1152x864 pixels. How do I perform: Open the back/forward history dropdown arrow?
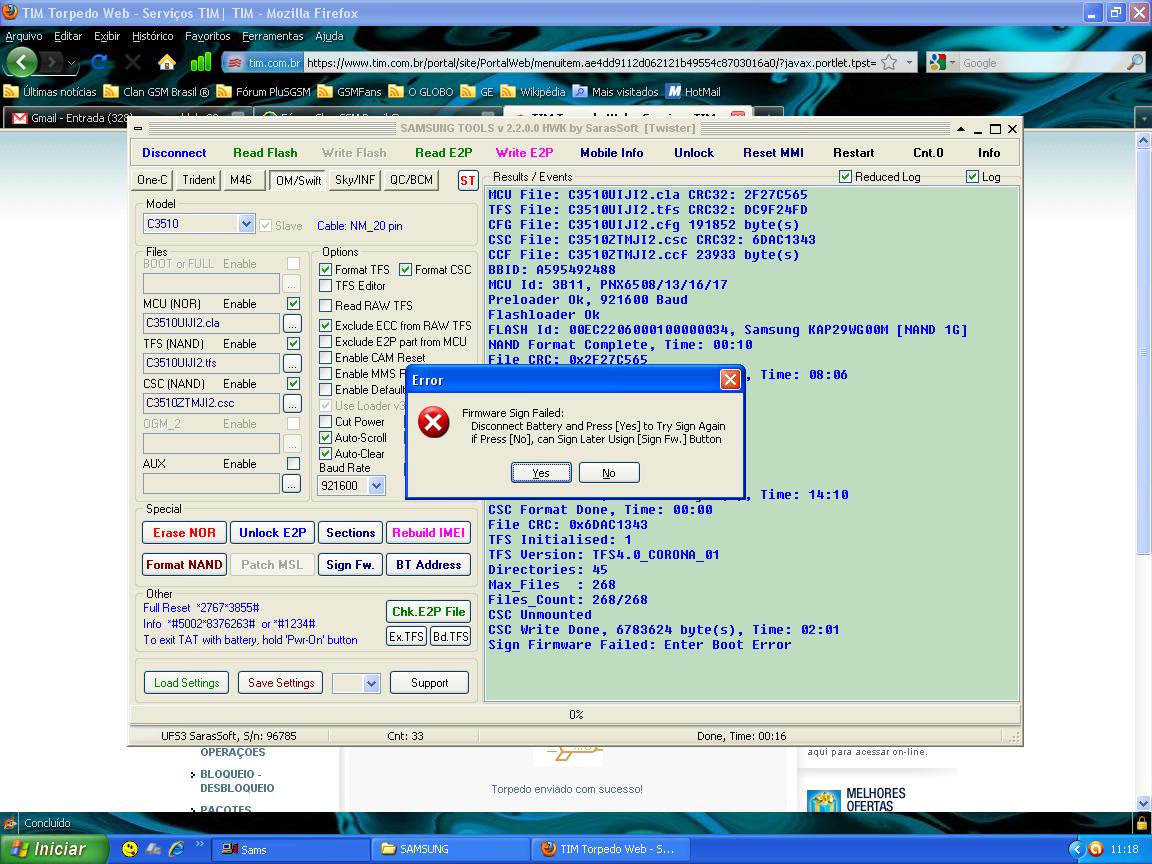pos(72,63)
